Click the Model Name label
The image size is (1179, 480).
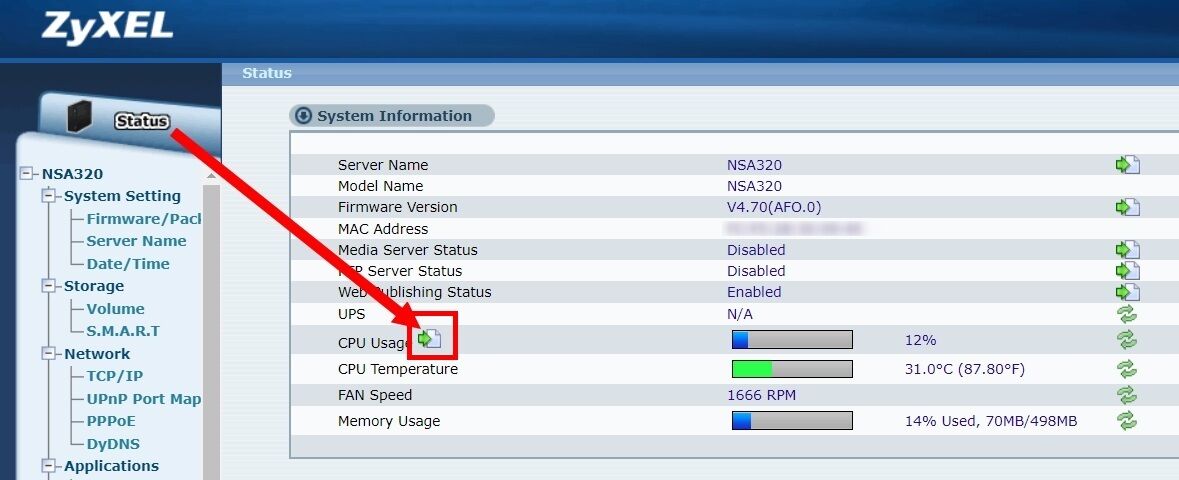pos(380,186)
